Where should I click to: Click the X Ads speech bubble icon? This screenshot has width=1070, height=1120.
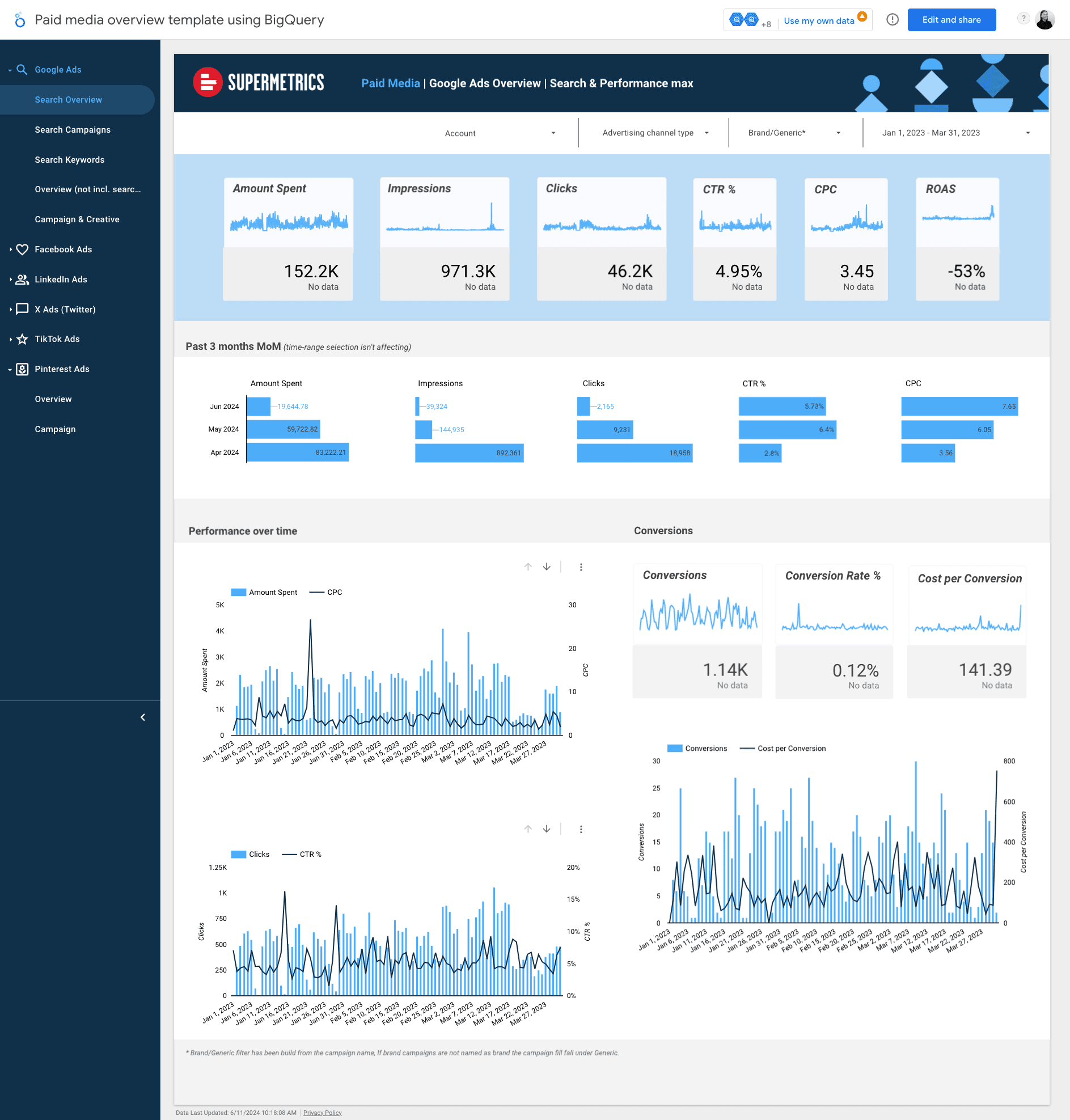(22, 309)
